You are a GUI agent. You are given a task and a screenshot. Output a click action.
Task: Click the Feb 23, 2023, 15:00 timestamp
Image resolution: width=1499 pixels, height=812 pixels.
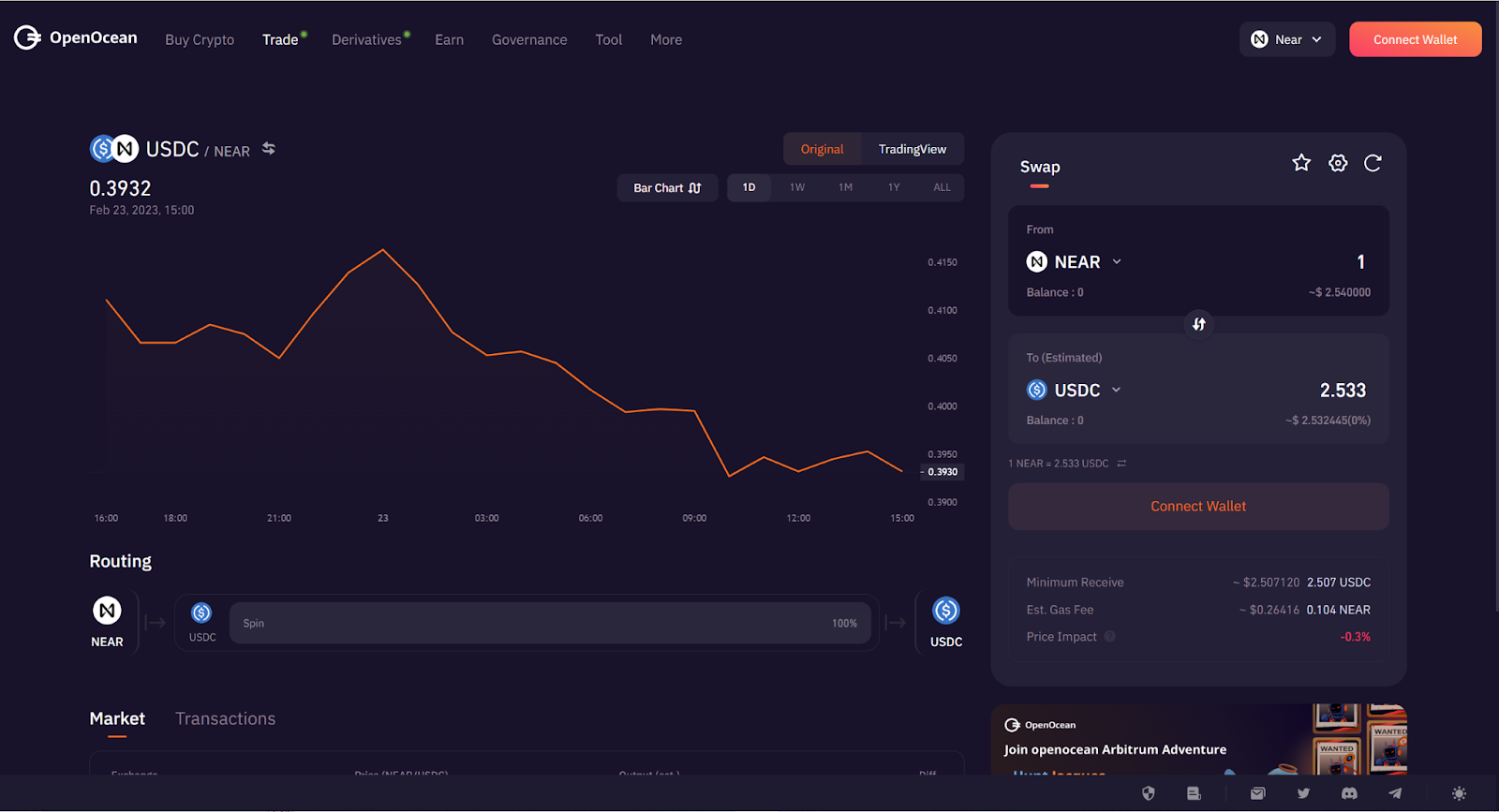click(141, 211)
